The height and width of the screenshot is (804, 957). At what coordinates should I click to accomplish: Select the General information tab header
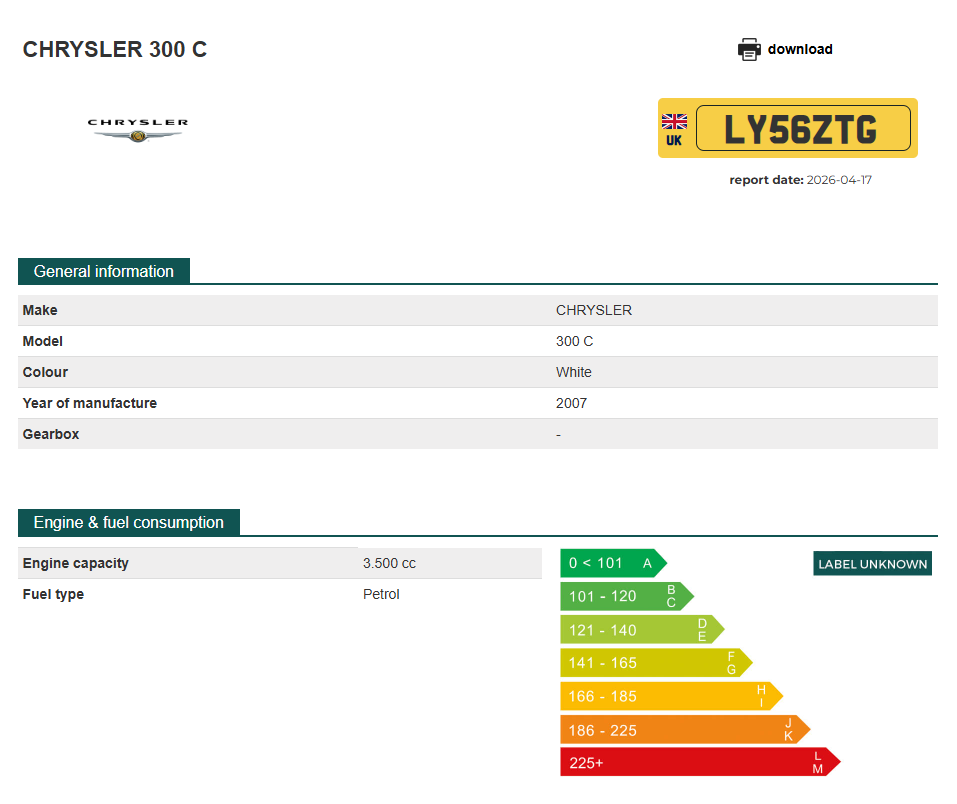click(104, 271)
